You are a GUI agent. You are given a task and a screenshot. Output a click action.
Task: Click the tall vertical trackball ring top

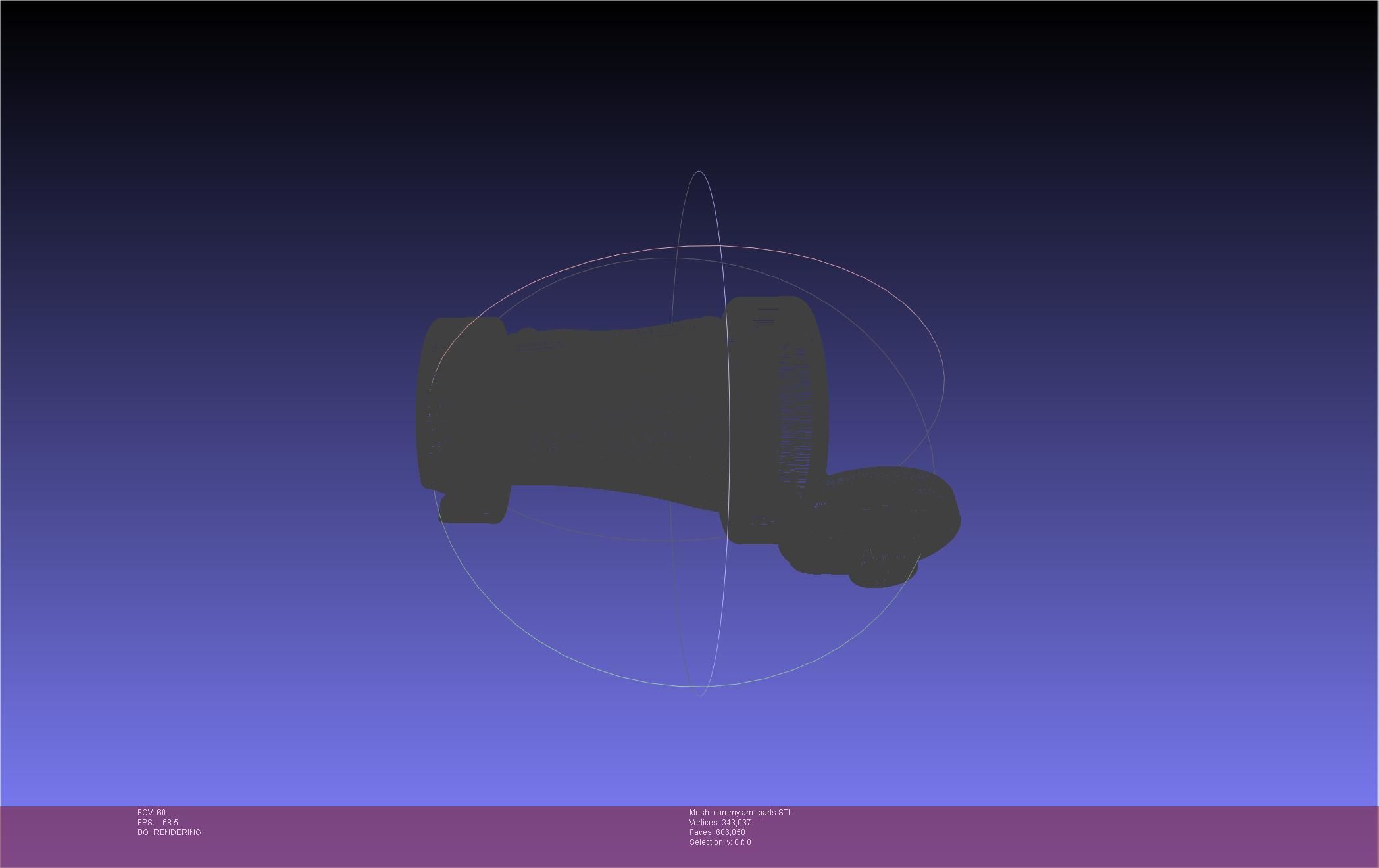tap(699, 172)
